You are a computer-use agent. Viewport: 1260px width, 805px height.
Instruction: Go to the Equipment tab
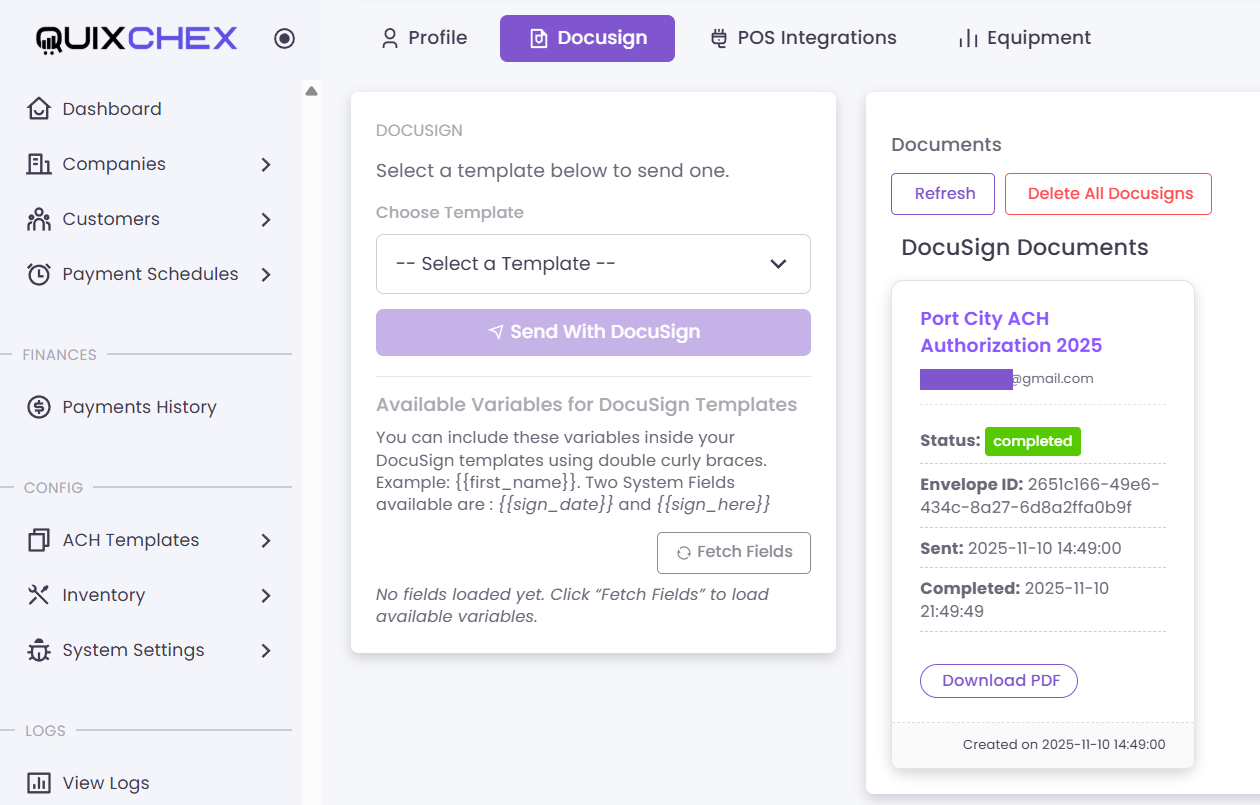[x=1024, y=38]
